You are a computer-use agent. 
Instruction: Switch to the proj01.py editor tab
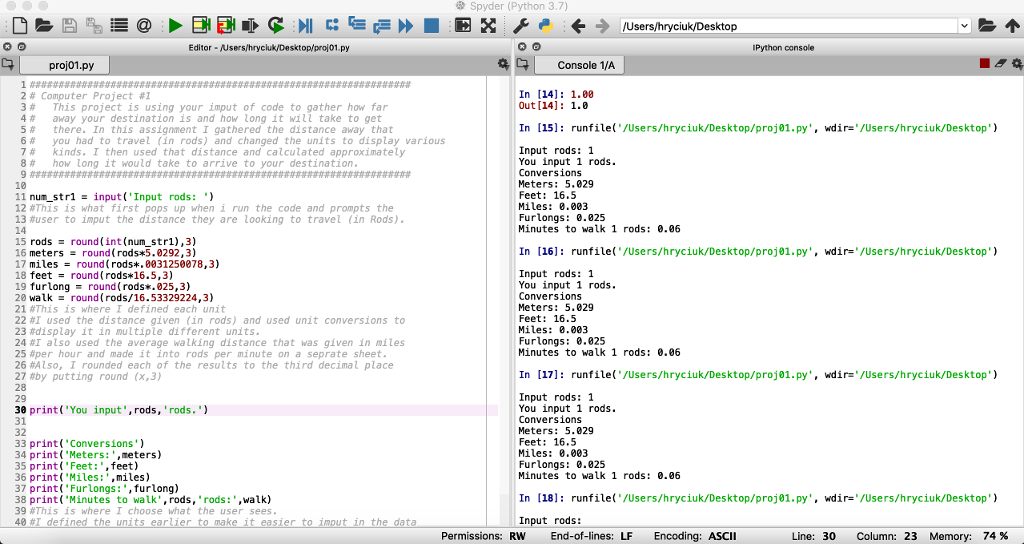pyautogui.click(x=65, y=65)
